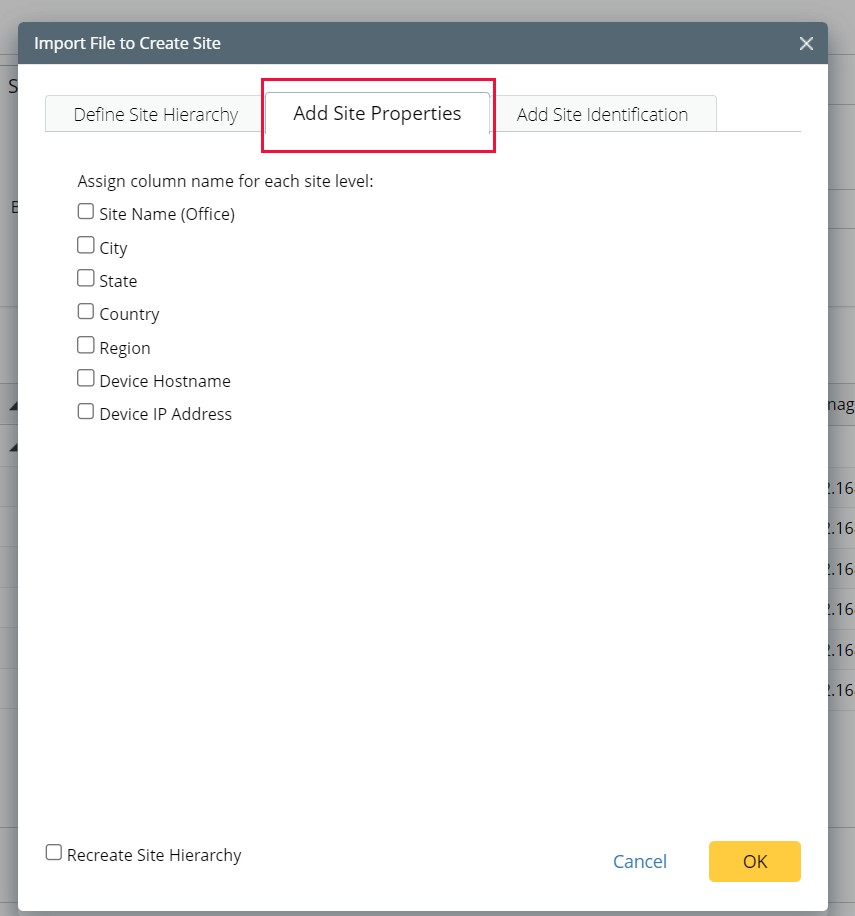
Task: Toggle the Recreate Site Hierarchy checkbox
Action: point(54,852)
